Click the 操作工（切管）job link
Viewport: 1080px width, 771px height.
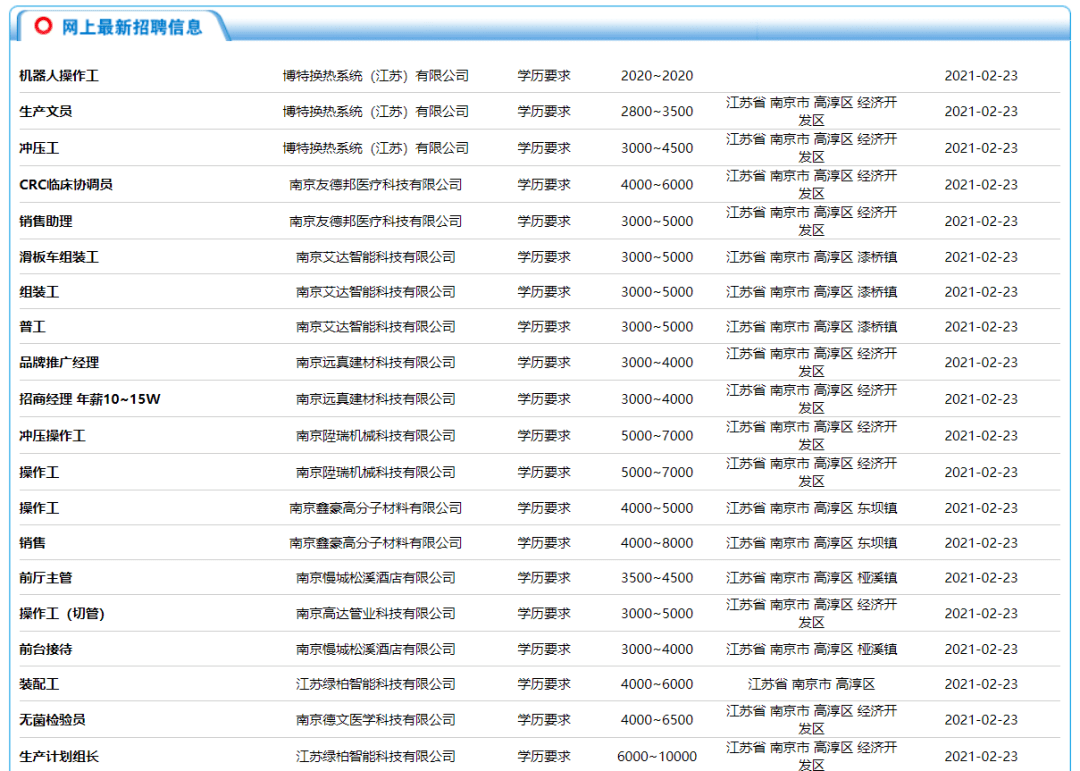pos(62,613)
